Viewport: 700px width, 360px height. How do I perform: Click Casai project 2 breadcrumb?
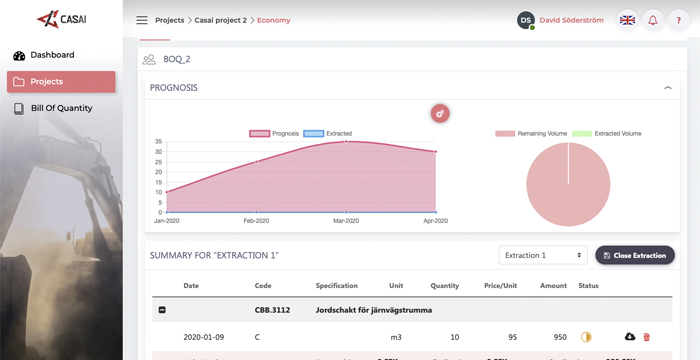[x=221, y=20]
